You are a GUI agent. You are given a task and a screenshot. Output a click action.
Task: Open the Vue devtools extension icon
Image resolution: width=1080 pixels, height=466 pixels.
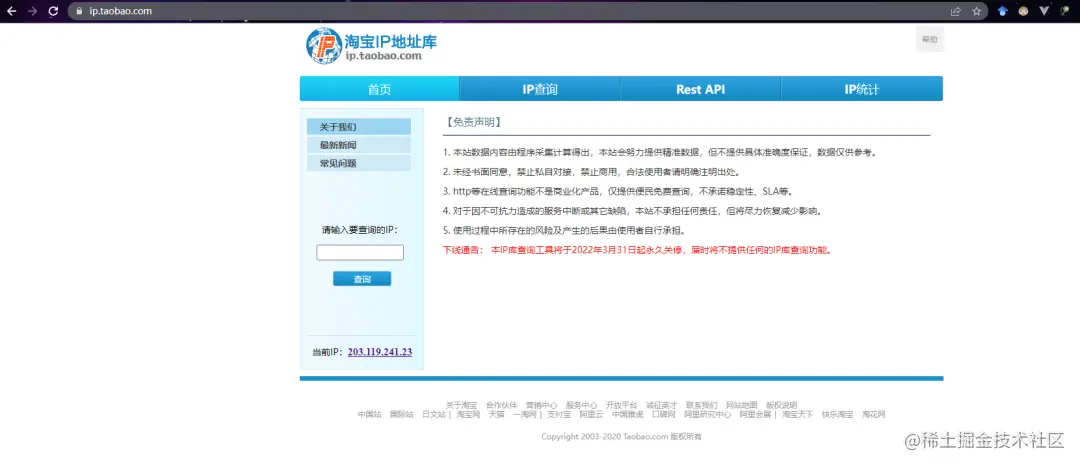click(x=1044, y=11)
